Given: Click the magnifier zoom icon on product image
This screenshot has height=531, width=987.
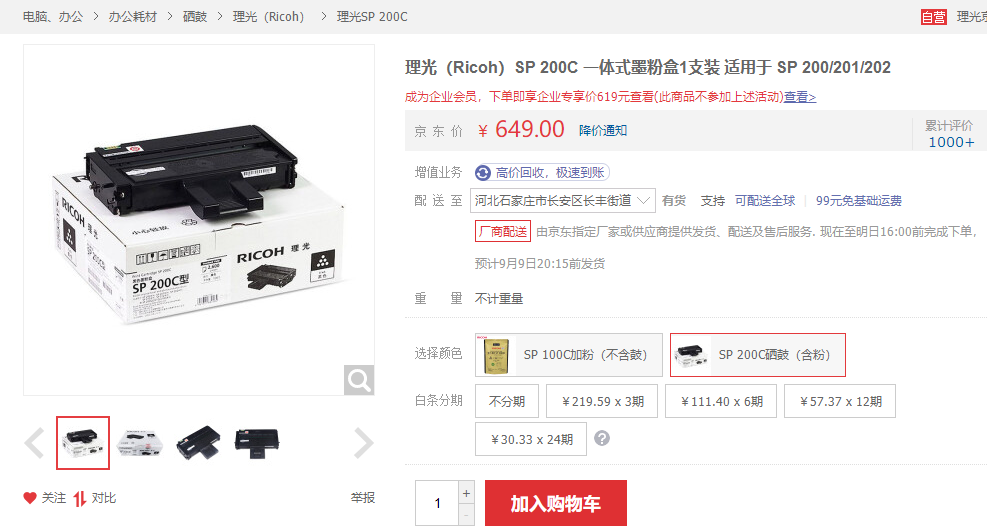Looking at the screenshot, I should tap(359, 380).
